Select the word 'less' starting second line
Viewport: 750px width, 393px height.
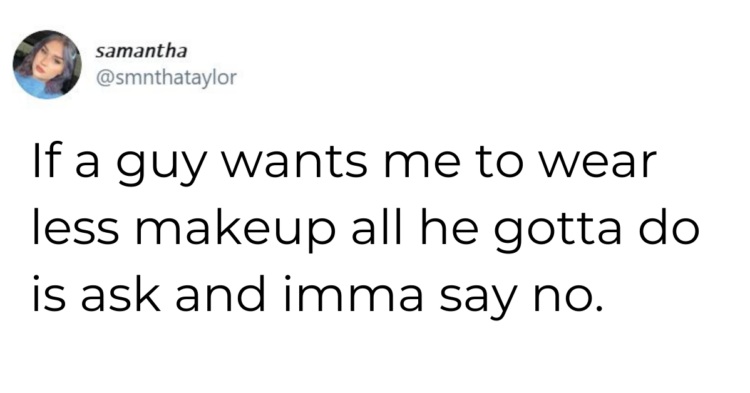point(75,229)
